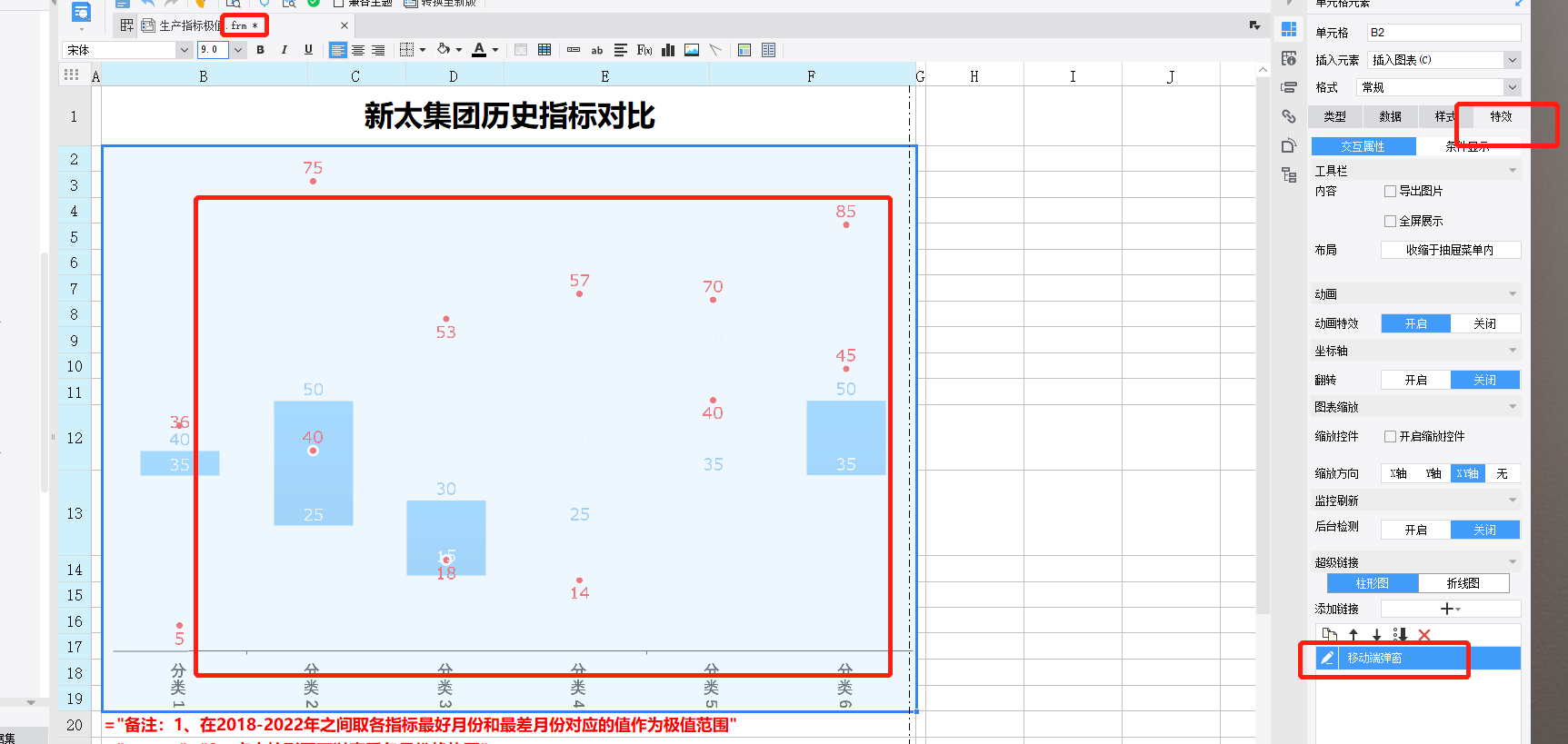
Task: Open the 插入元素 dropdown
Action: coord(1513,60)
